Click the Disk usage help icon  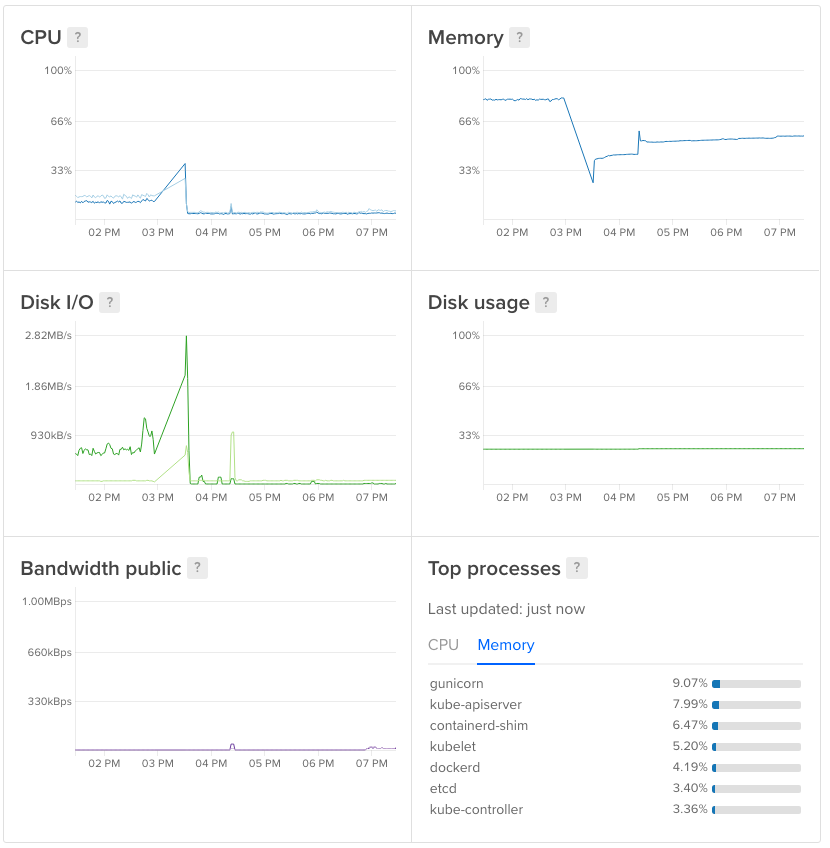coord(545,303)
